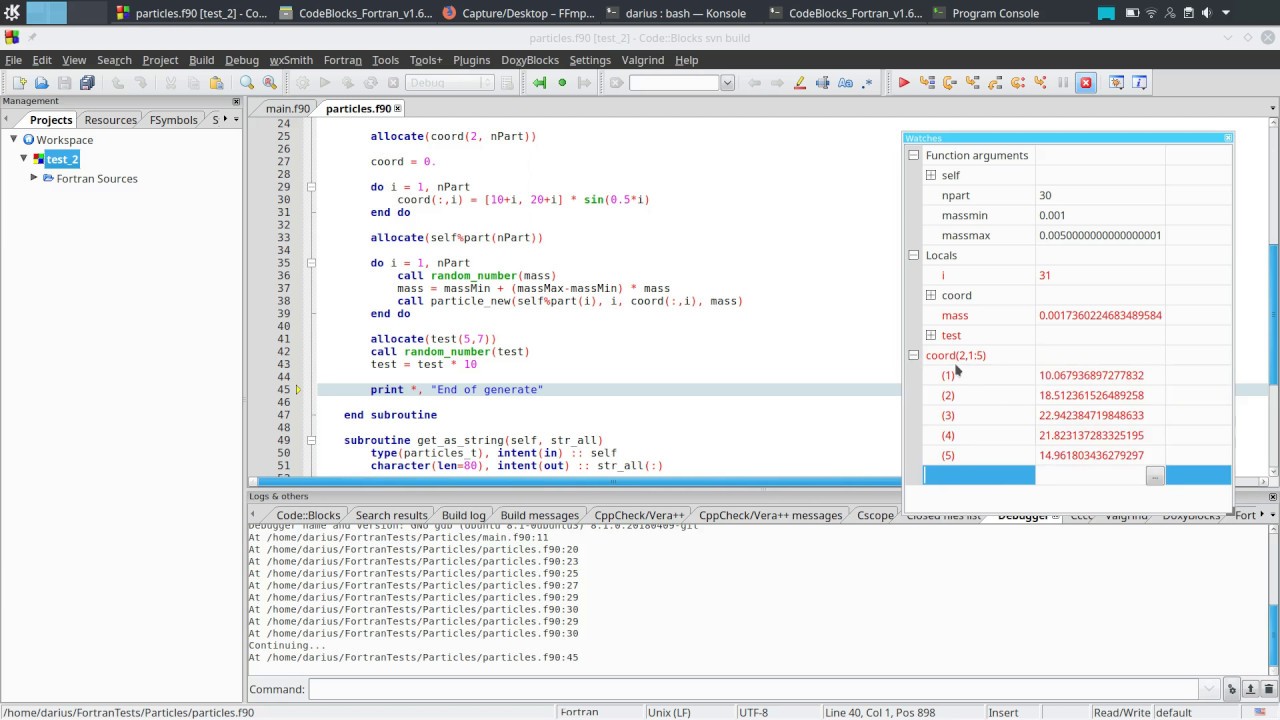Close the particles.f90 editor tab
Image resolution: width=1280 pixels, height=720 pixels.
(398, 108)
